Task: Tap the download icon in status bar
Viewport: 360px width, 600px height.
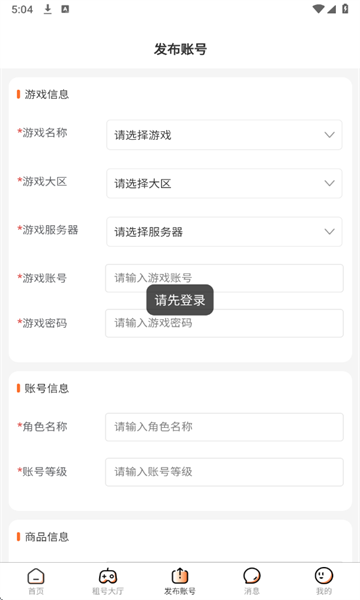Action: [x=47, y=9]
